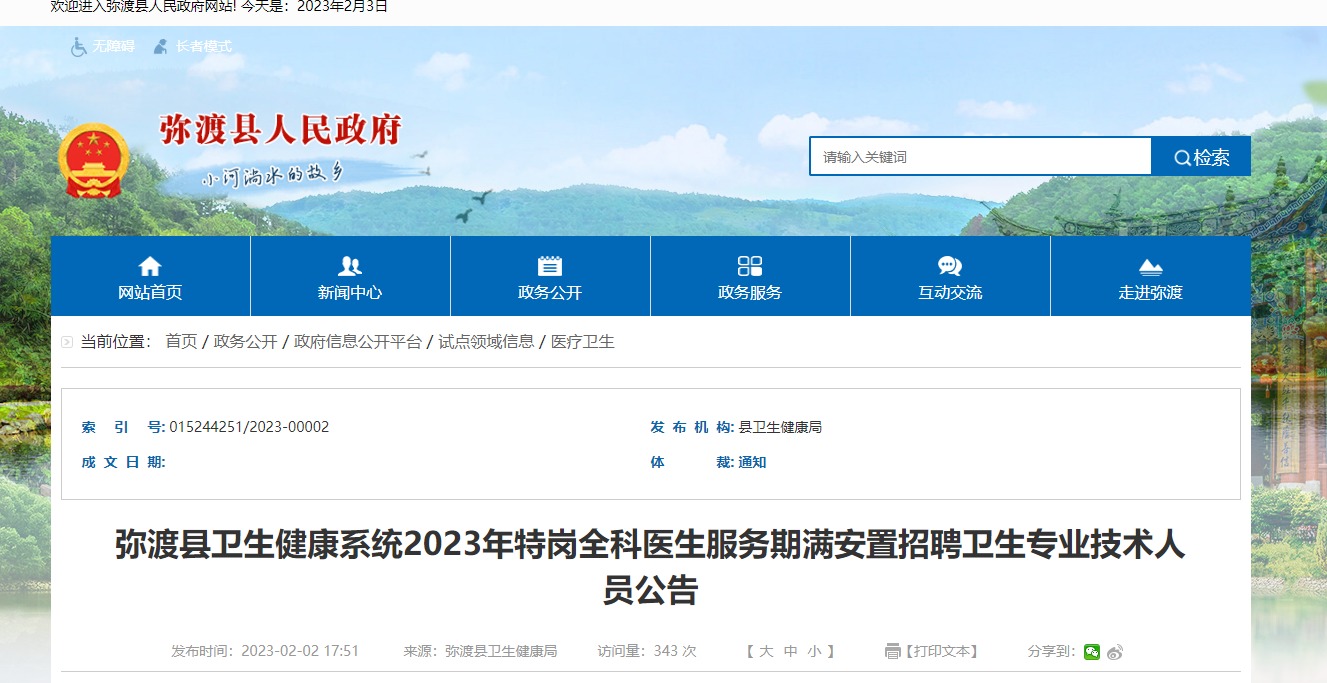This screenshot has width=1327, height=683.
Task: Click the grid icon above 政务服务
Action: (x=750, y=266)
